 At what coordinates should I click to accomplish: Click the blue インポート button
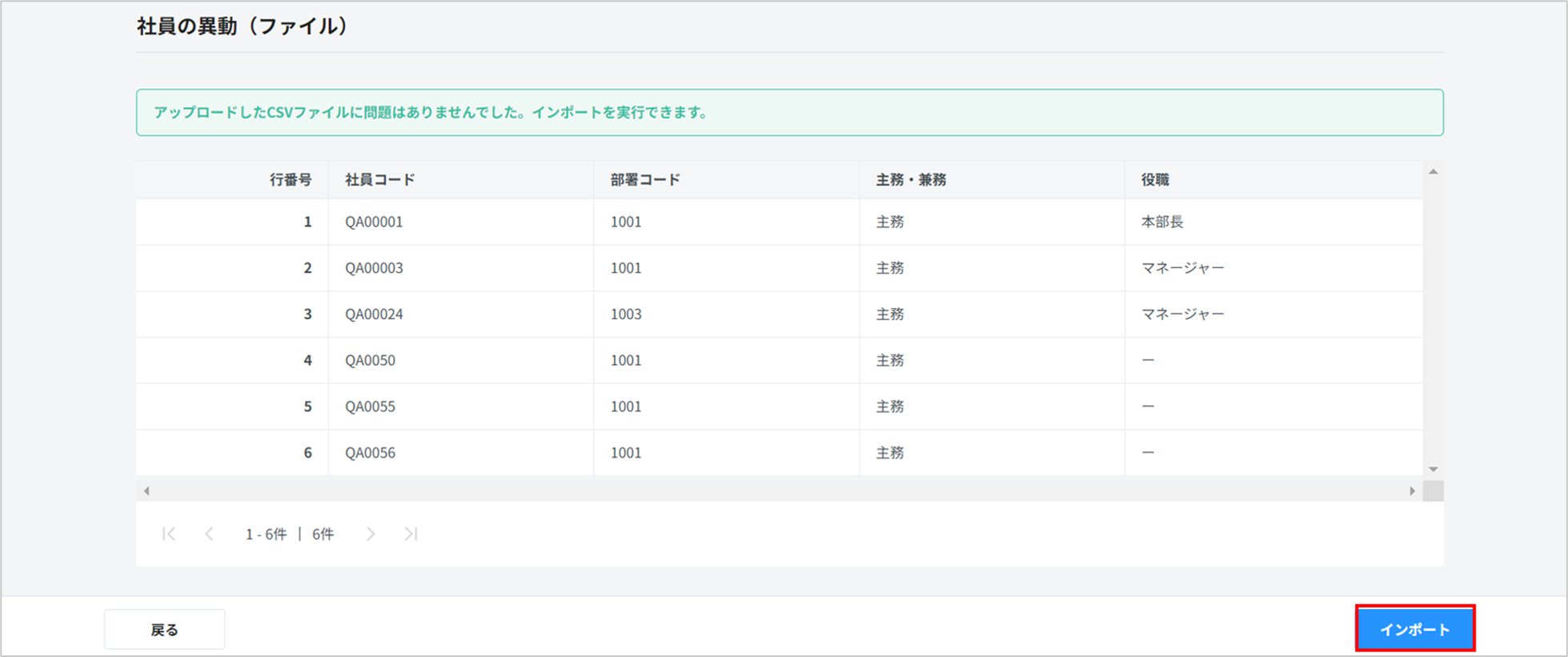(1414, 629)
